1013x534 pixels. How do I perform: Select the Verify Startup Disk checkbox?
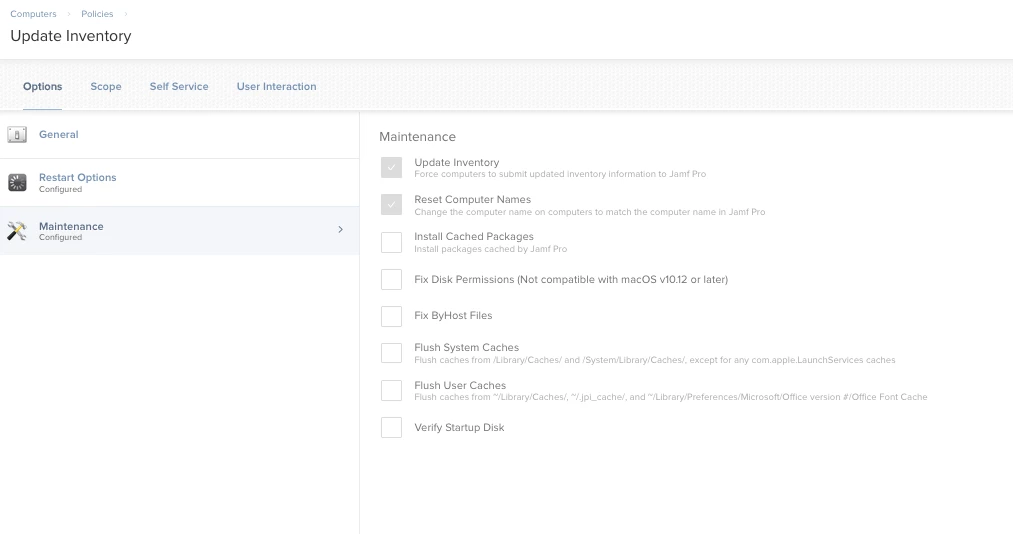click(391, 428)
